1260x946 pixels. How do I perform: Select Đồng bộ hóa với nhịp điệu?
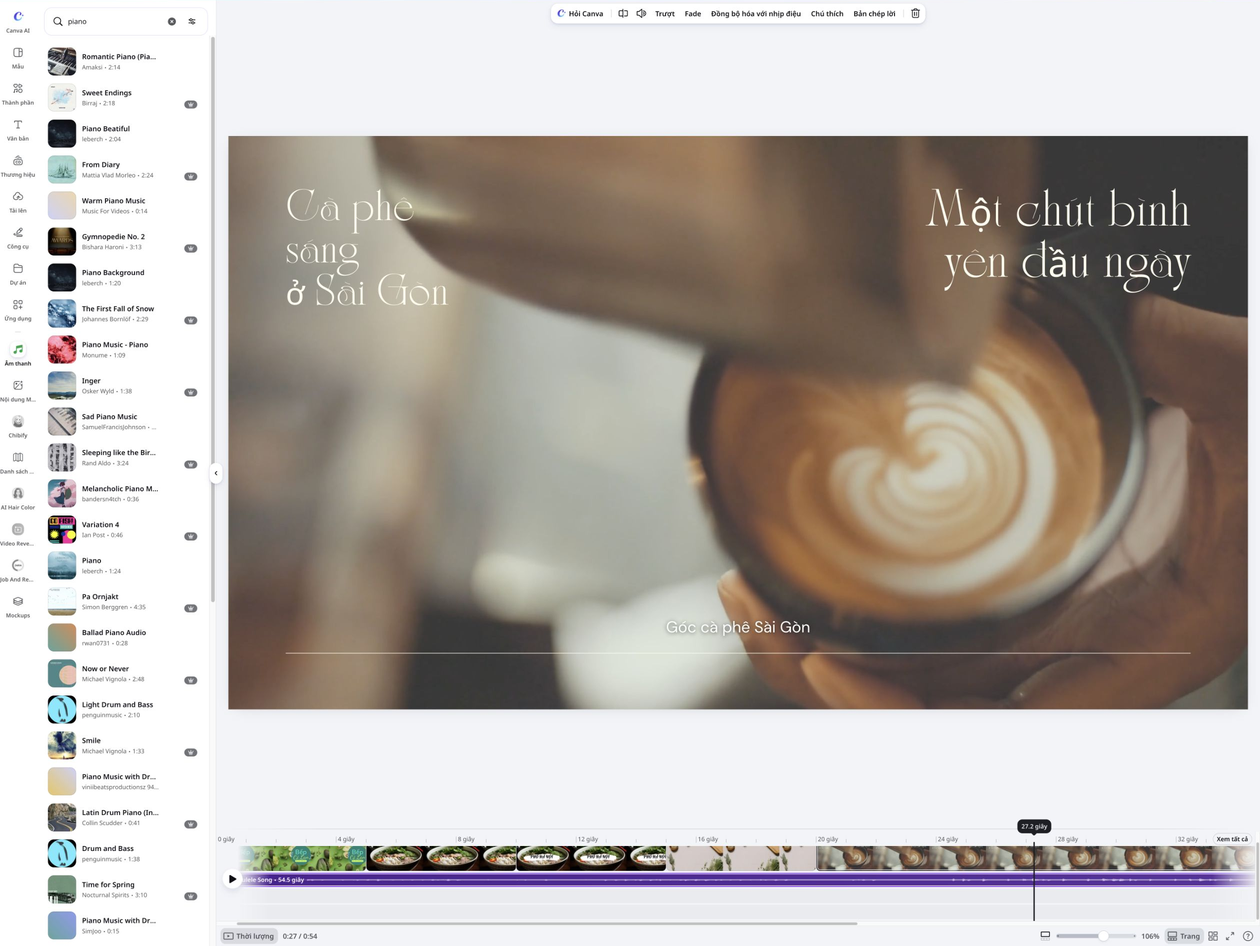pyautogui.click(x=756, y=14)
